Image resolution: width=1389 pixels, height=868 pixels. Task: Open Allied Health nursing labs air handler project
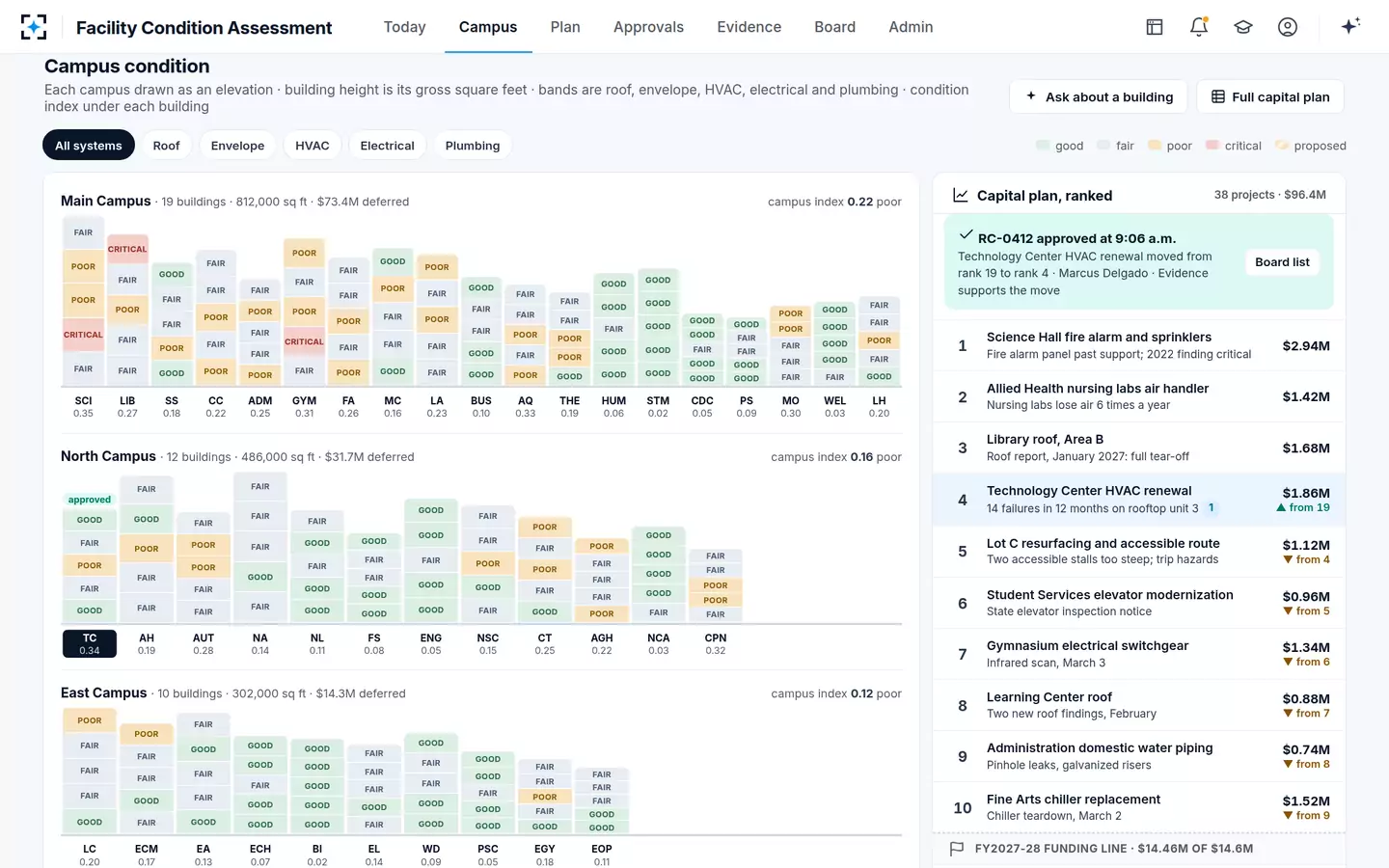(1139, 396)
